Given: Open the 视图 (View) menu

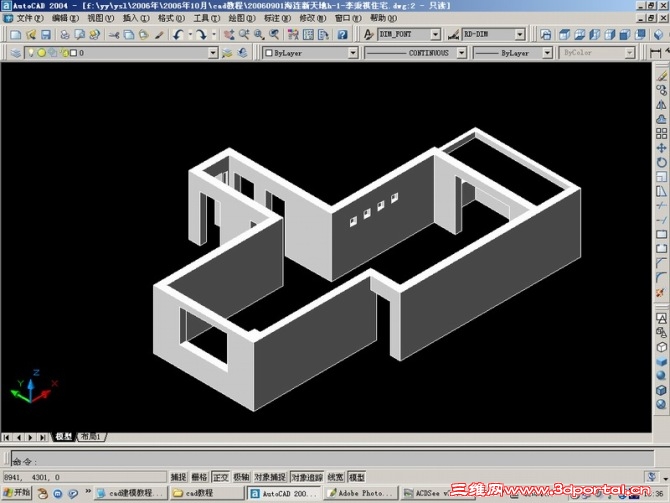Looking at the screenshot, I should [x=100, y=18].
